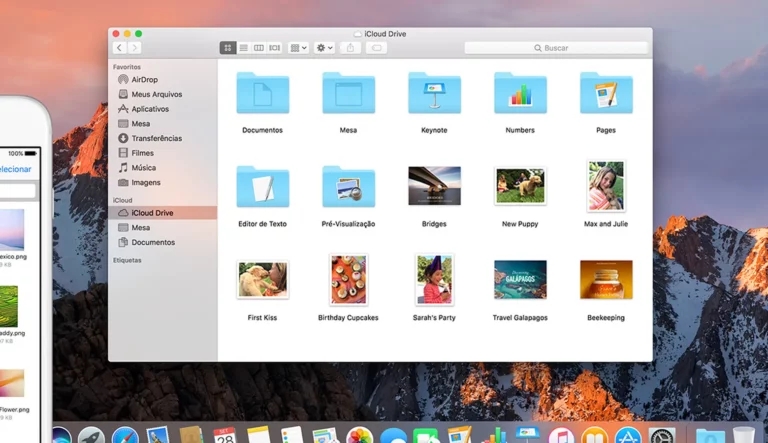
Task: Select the Pré-Visualização folder
Action: coord(348,187)
